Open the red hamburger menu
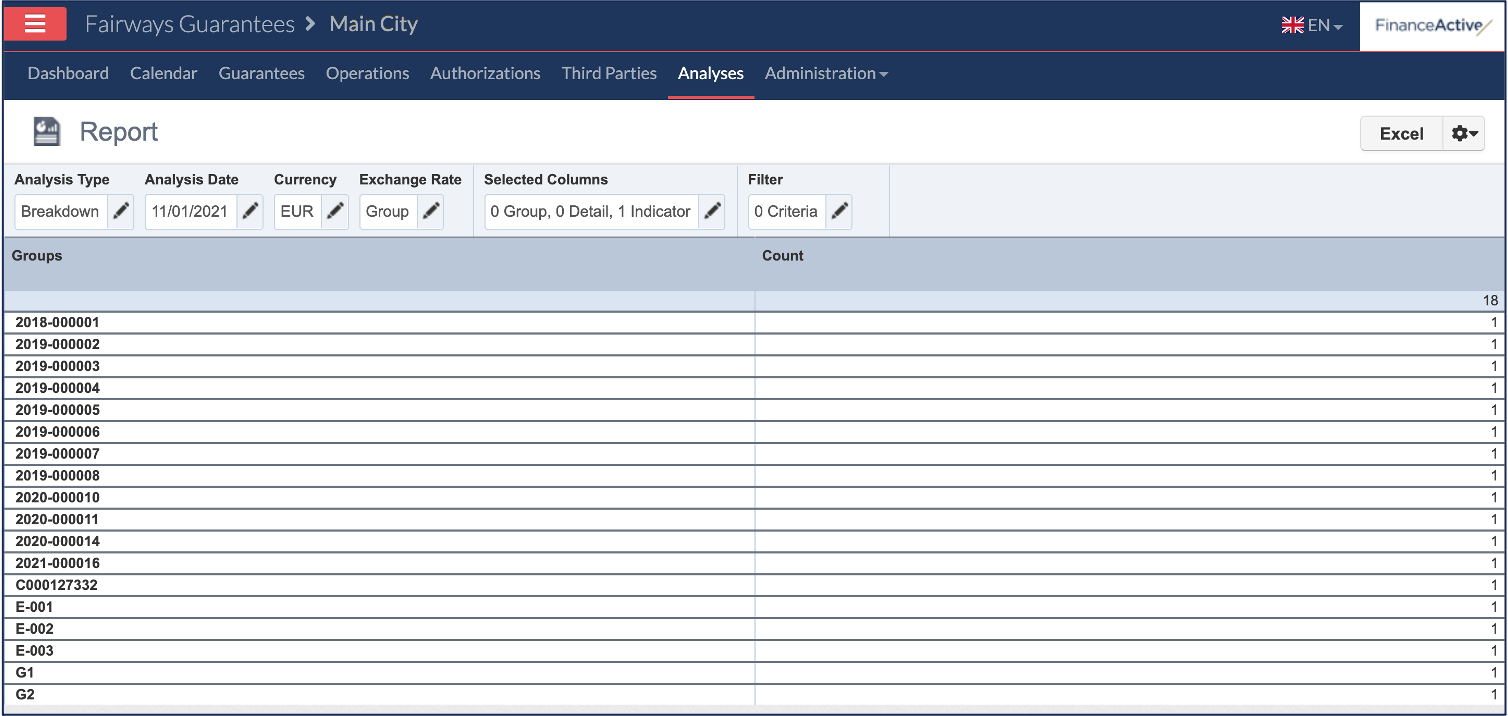Image resolution: width=1508 pixels, height=716 pixels. click(x=35, y=24)
